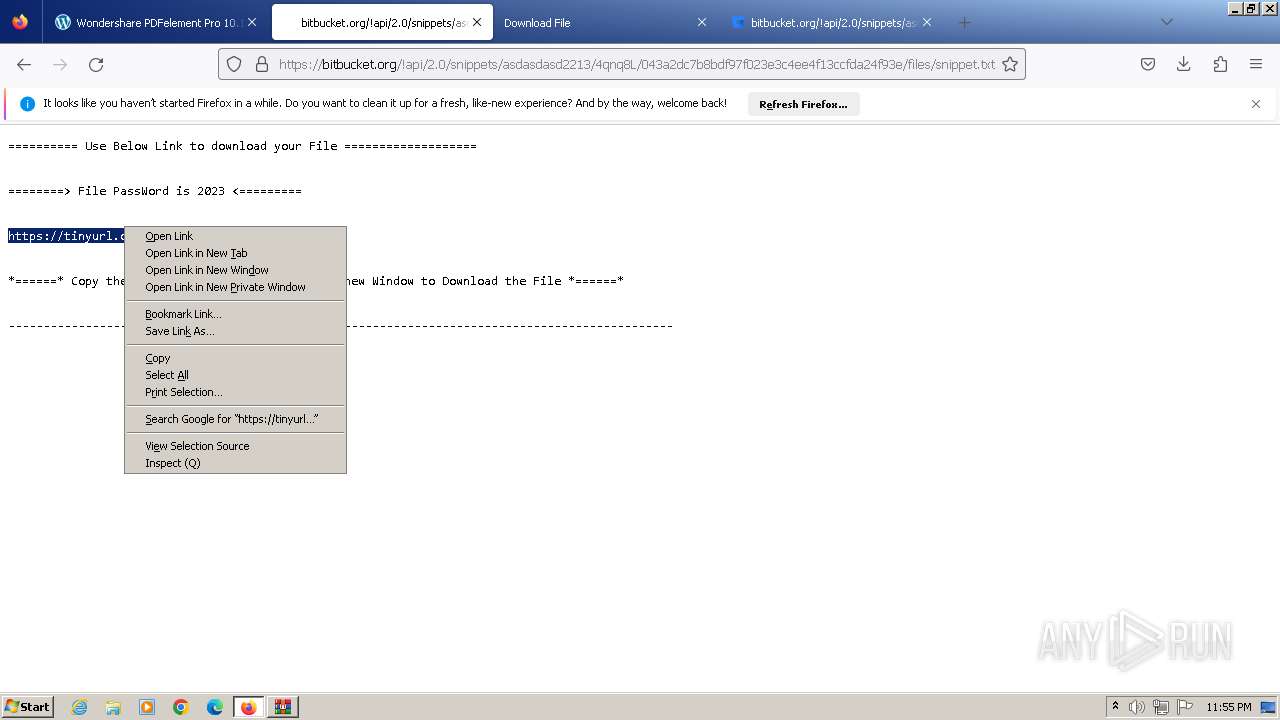Image resolution: width=1280 pixels, height=720 pixels.
Task: Select Bookmark Link menu entry
Action: tap(235, 314)
